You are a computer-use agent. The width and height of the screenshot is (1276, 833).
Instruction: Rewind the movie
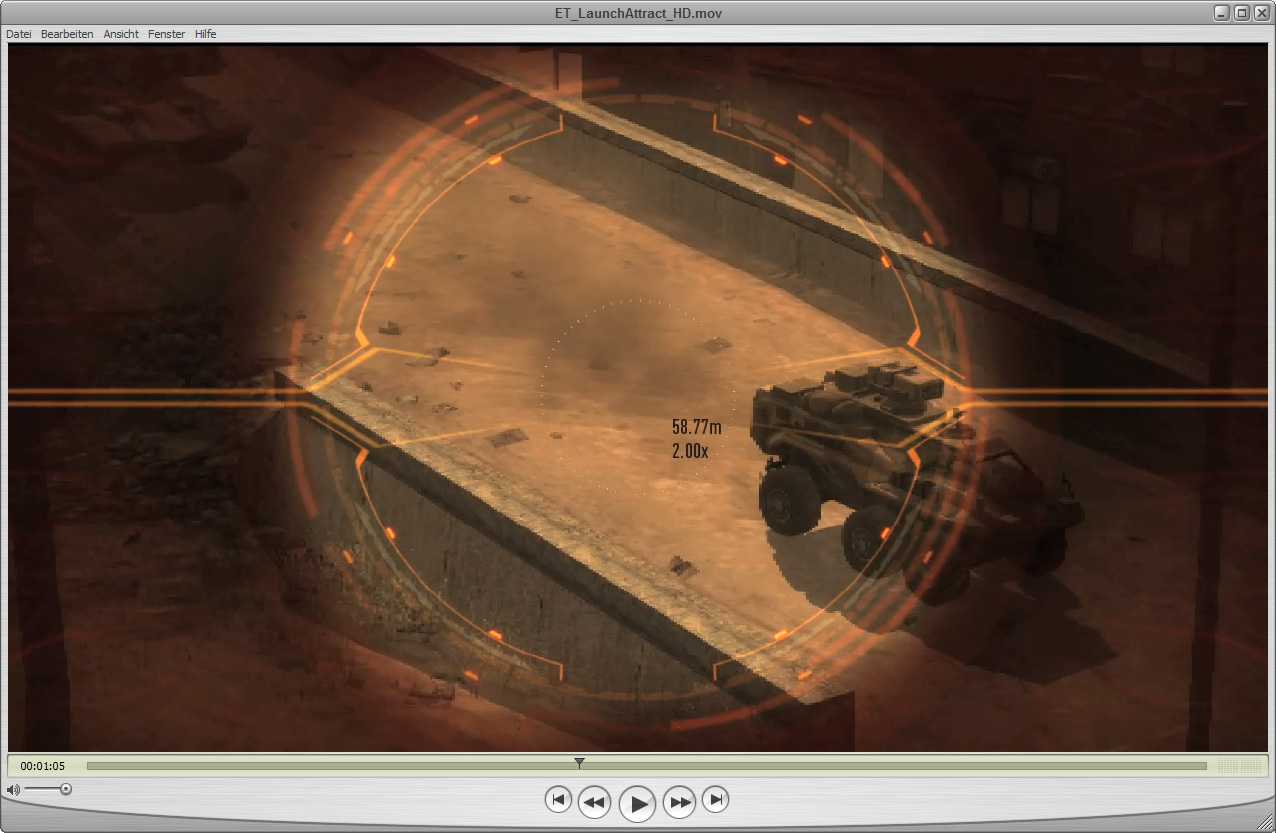pos(594,802)
